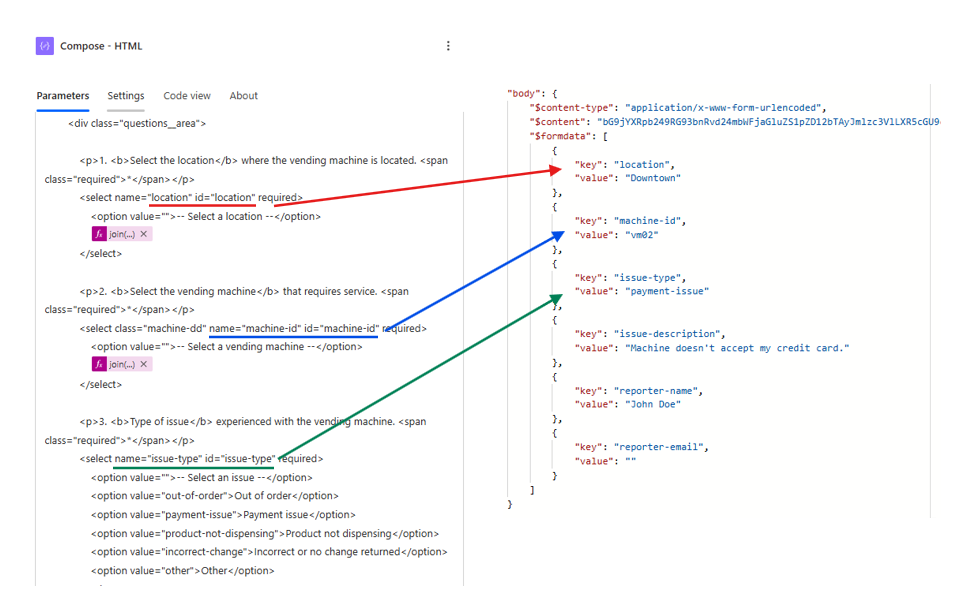Select the About tab

click(x=243, y=95)
